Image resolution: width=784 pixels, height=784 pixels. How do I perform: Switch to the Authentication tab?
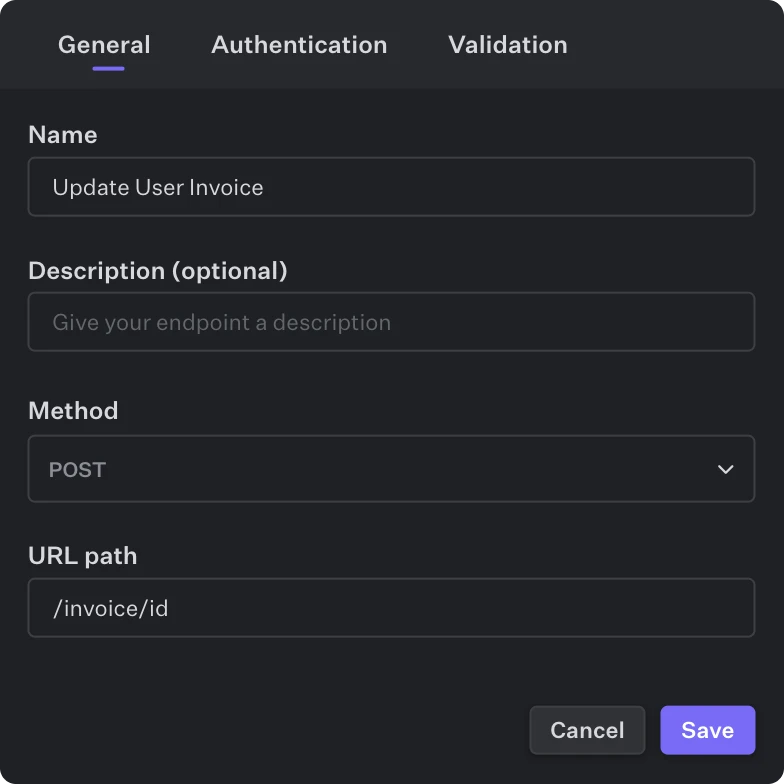point(299,45)
